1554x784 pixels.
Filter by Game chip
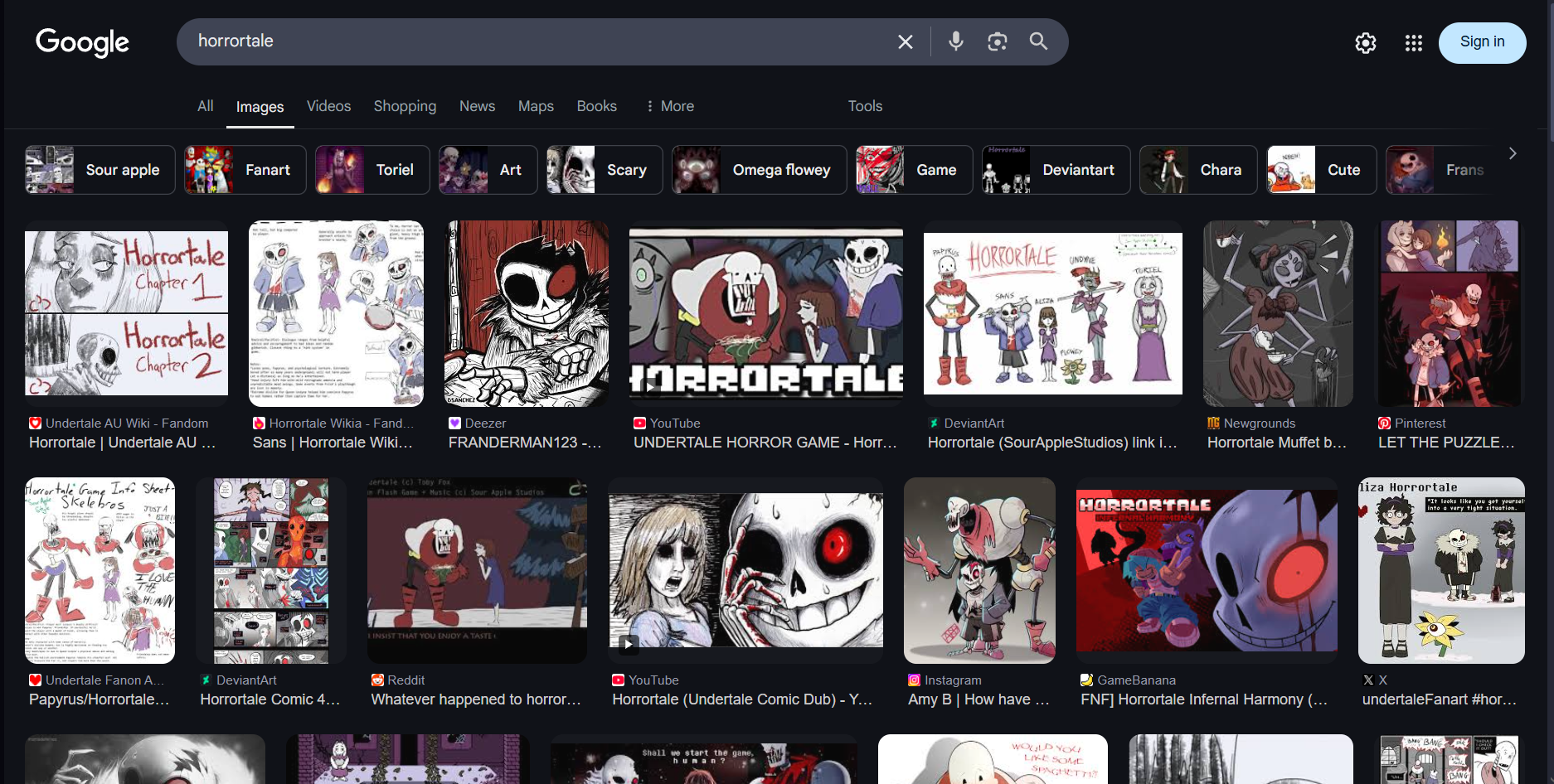click(x=915, y=170)
